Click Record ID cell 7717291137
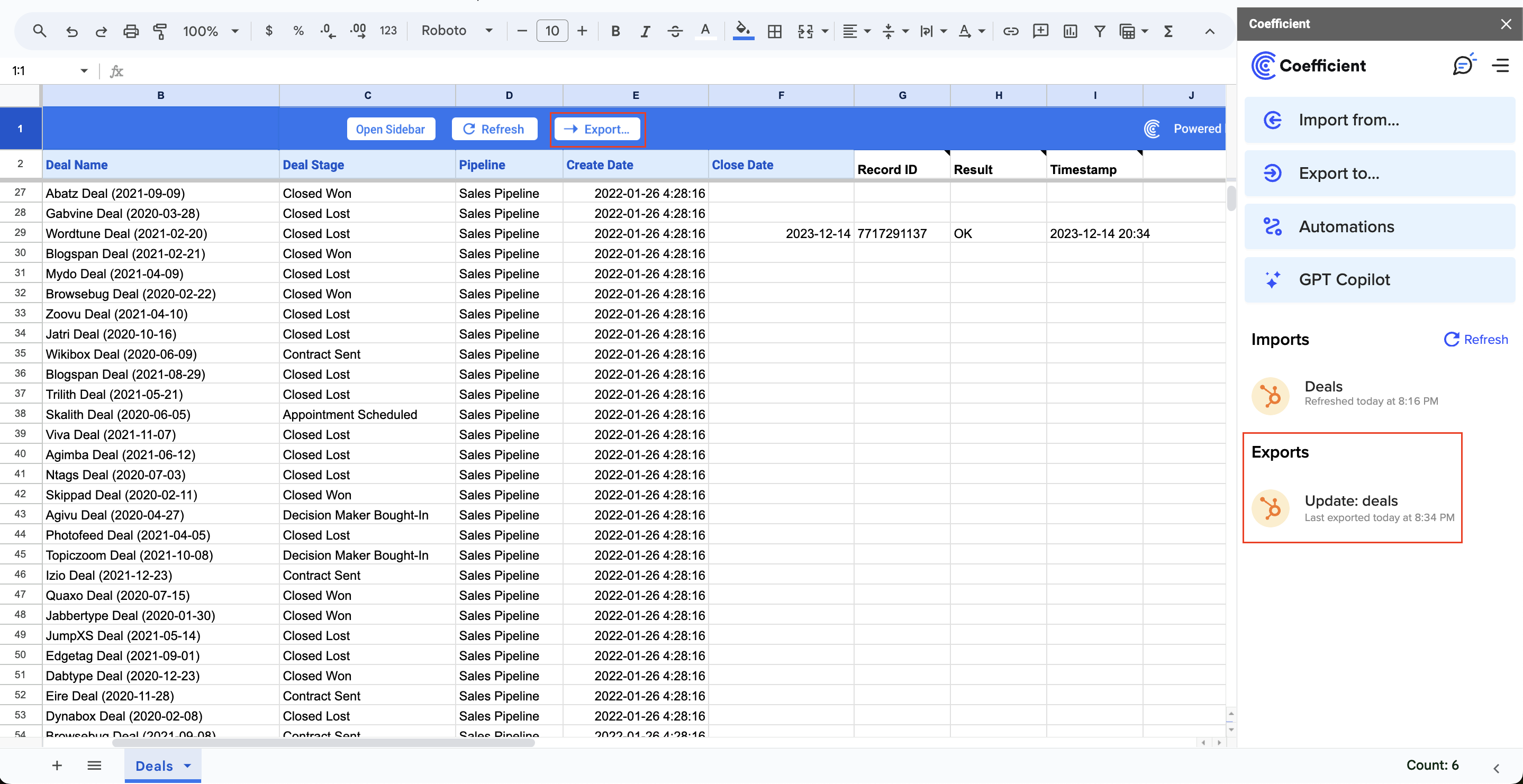Image resolution: width=1523 pixels, height=784 pixels. 902,233
